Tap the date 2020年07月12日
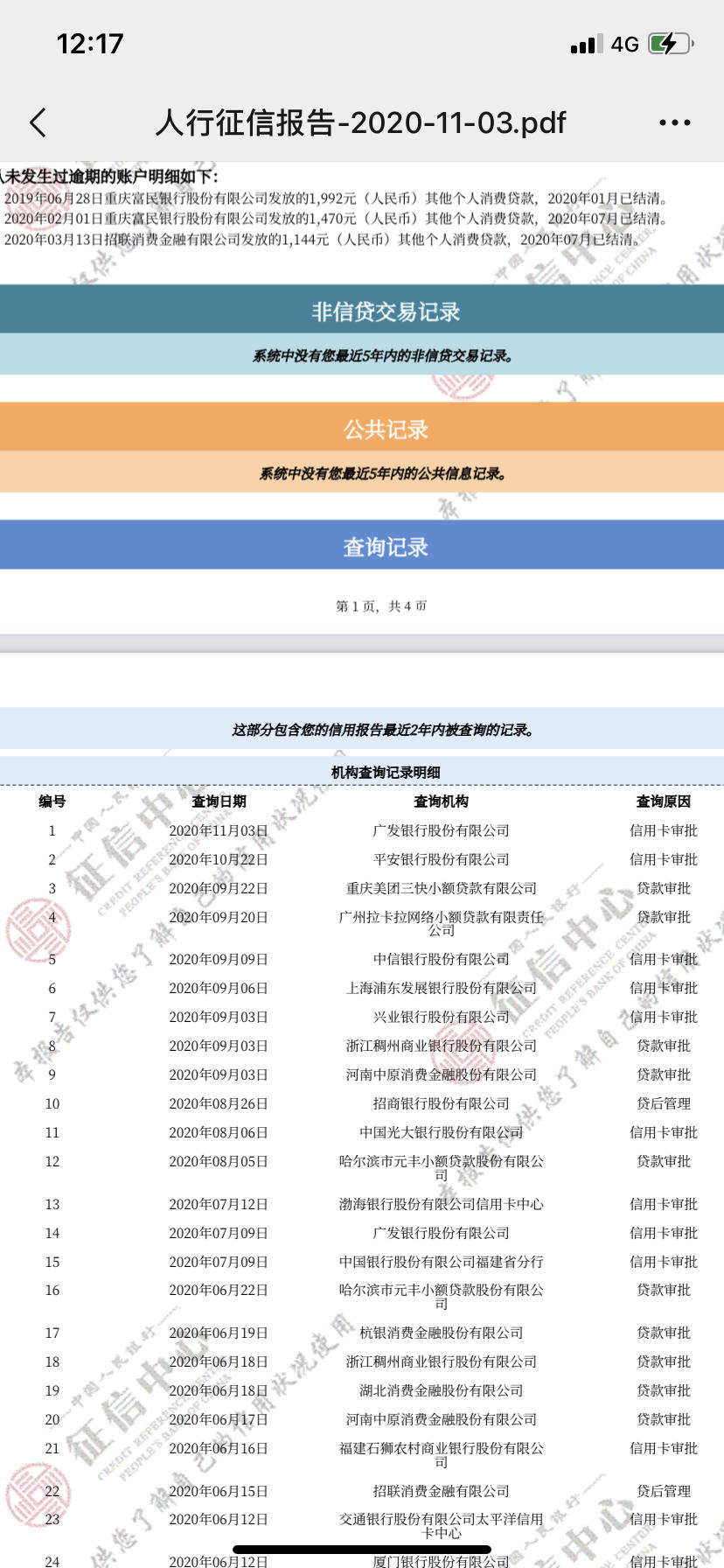This screenshot has width=724, height=1568. (219, 1204)
